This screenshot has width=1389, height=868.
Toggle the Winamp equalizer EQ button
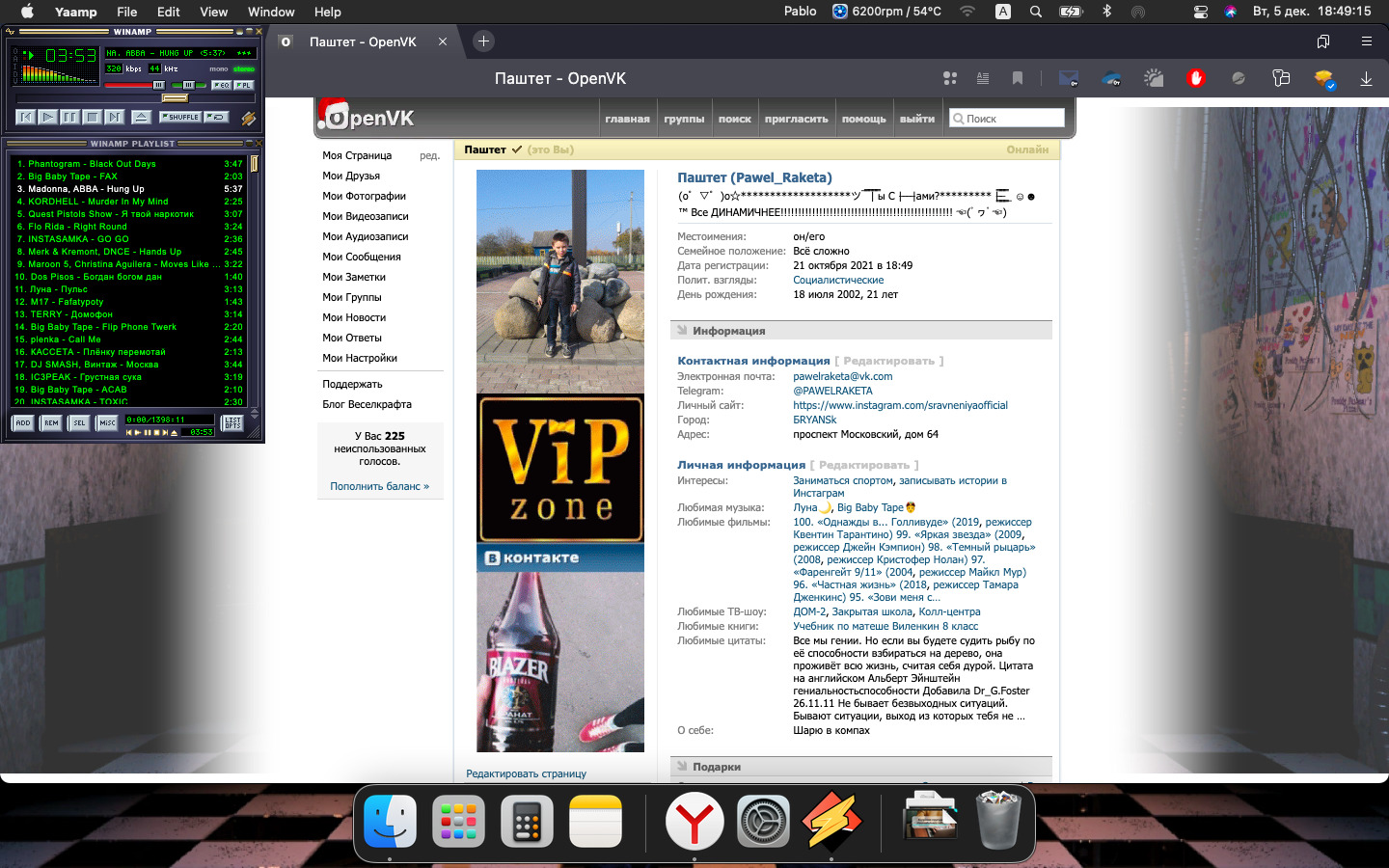221,85
